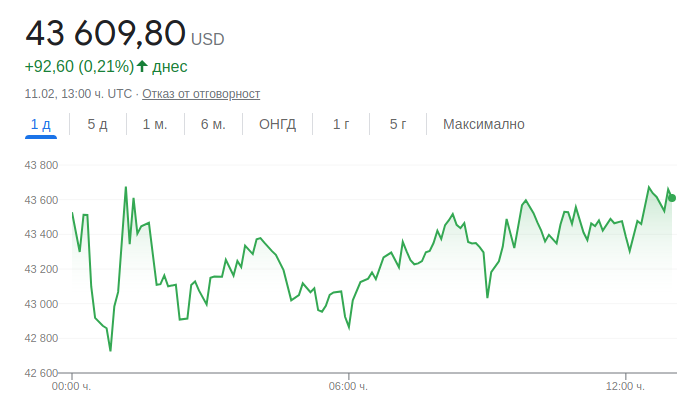Screen dimensions: 694x397
Task: Open the 1 м. range tab
Action: (x=155, y=124)
